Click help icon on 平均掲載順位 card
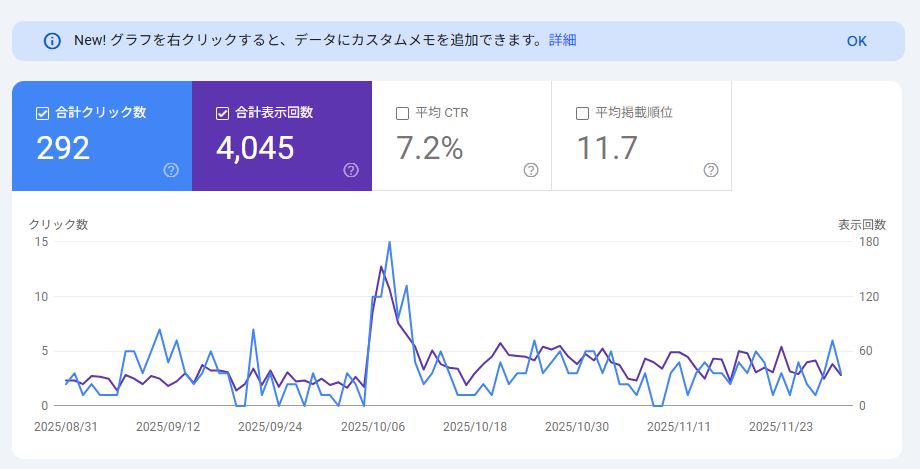 coord(711,170)
